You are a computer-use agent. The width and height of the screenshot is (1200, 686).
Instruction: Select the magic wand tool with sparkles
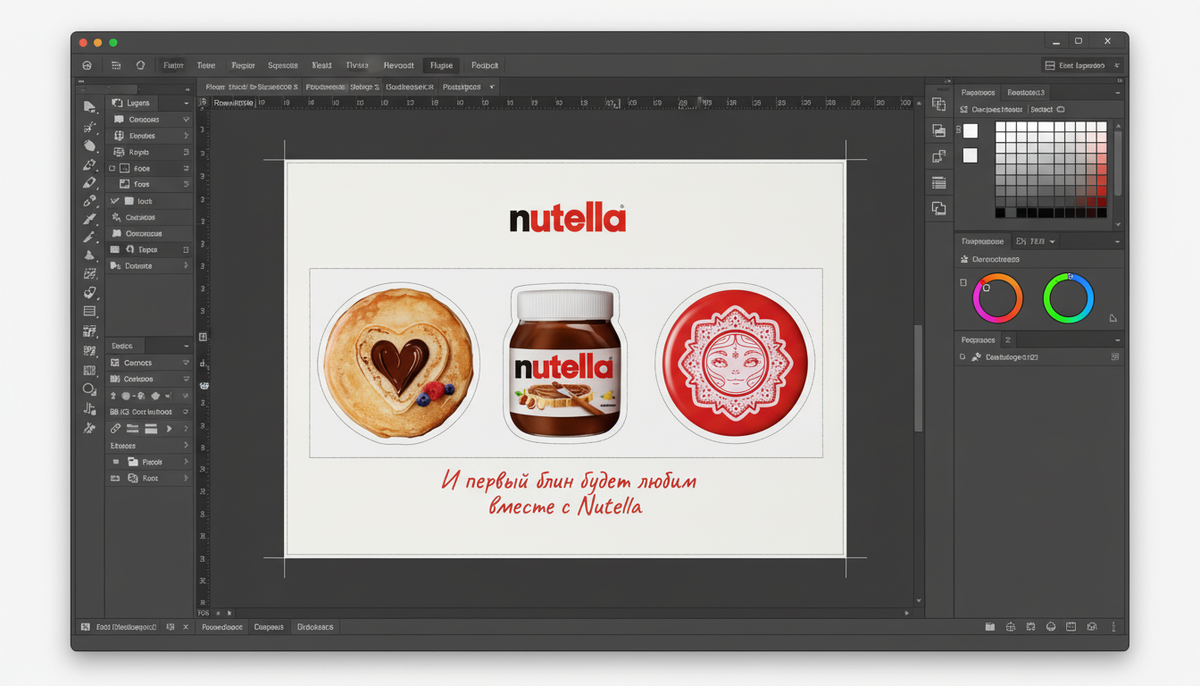[89, 127]
